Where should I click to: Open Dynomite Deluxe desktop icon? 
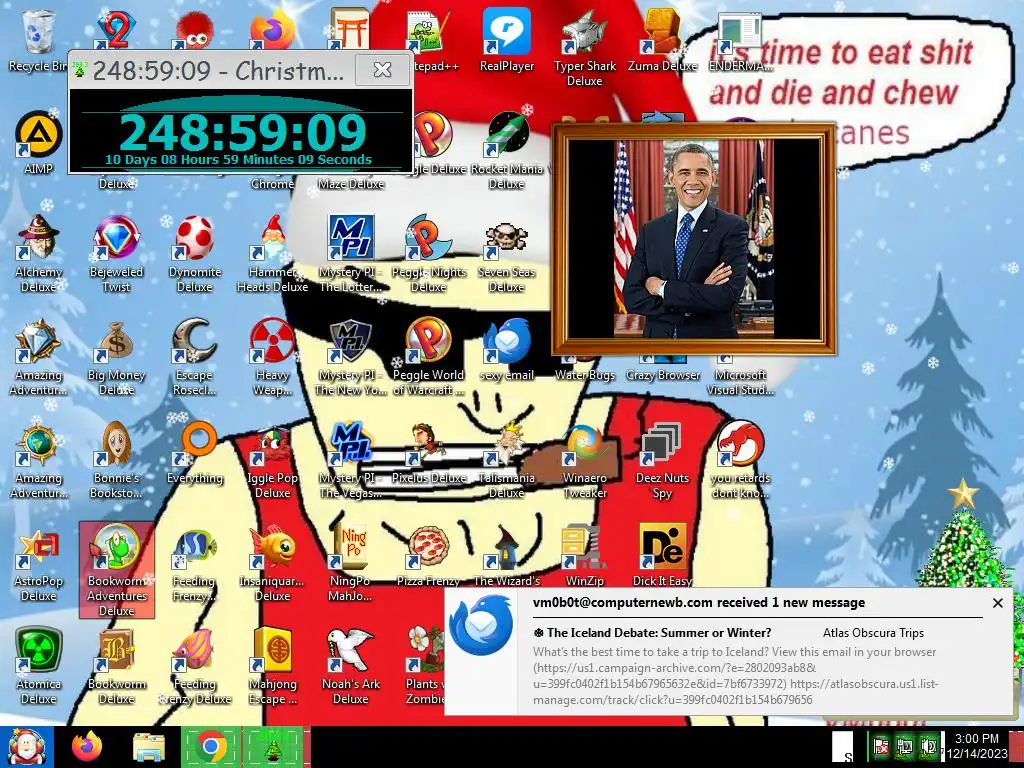tap(195, 253)
